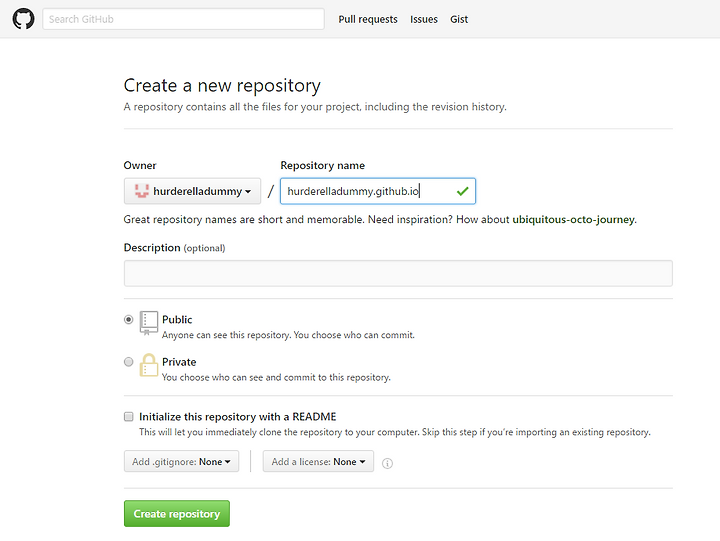Click the Search GitHub field
The width and height of the screenshot is (720, 541).
coord(183,19)
